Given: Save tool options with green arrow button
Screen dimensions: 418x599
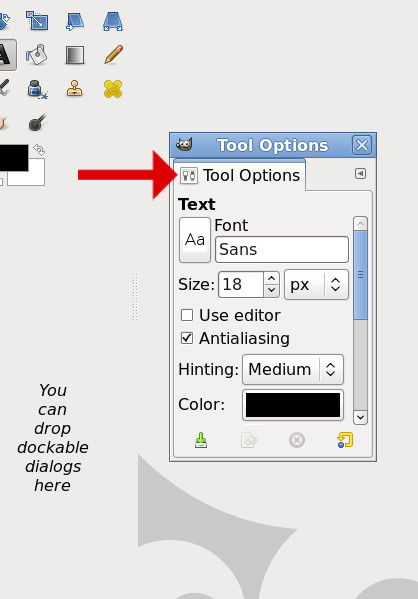Looking at the screenshot, I should point(201,440).
